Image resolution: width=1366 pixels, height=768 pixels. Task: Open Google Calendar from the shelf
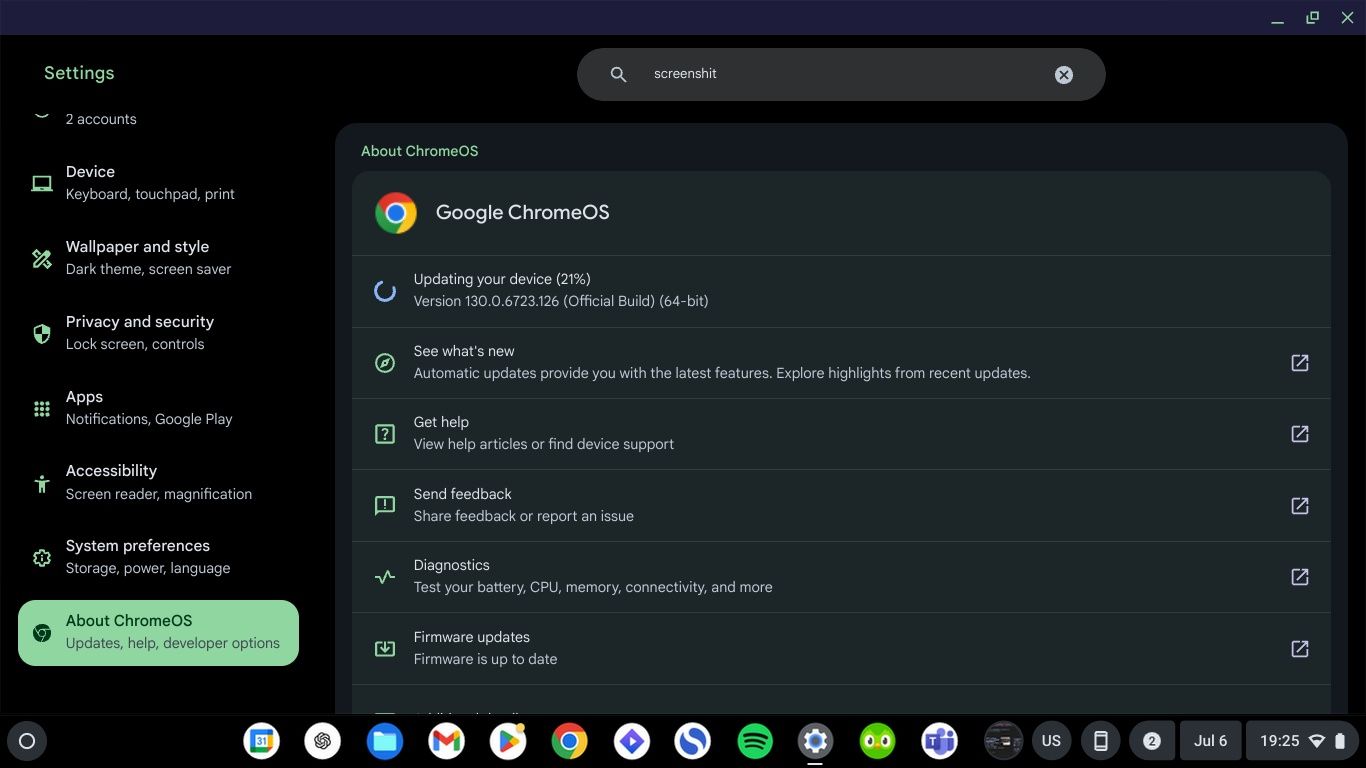click(262, 741)
